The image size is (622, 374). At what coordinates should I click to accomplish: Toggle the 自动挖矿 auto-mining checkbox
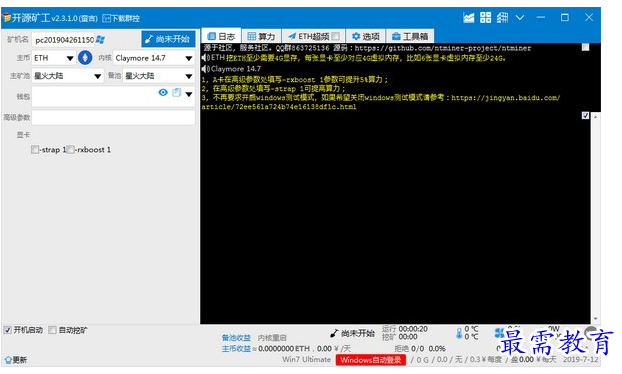[x=52, y=330]
